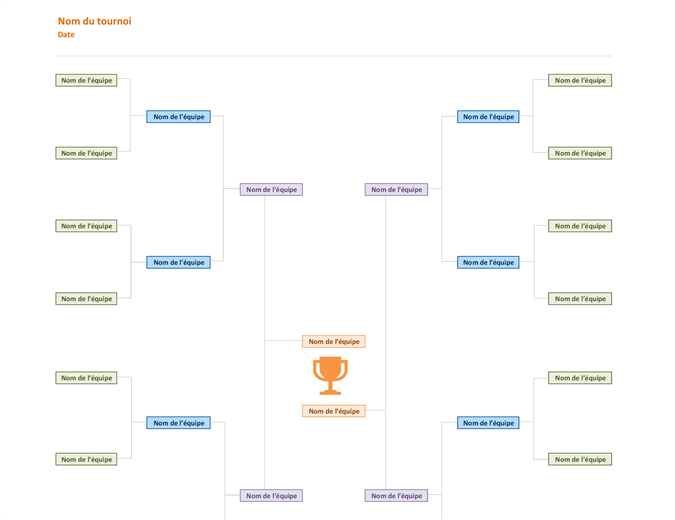Select the top-left green team box

point(86,80)
